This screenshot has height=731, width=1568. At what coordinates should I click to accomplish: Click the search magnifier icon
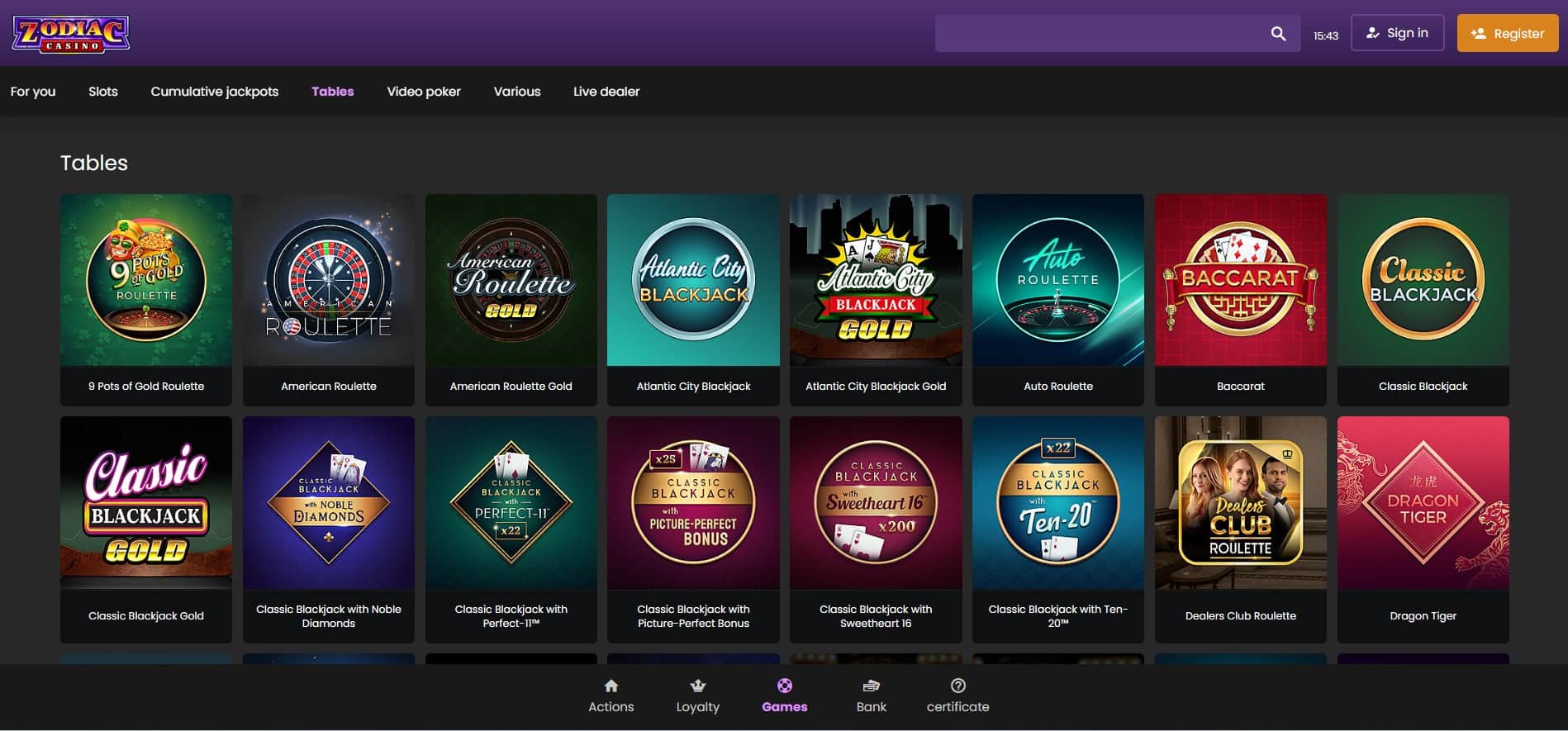pyautogui.click(x=1278, y=34)
